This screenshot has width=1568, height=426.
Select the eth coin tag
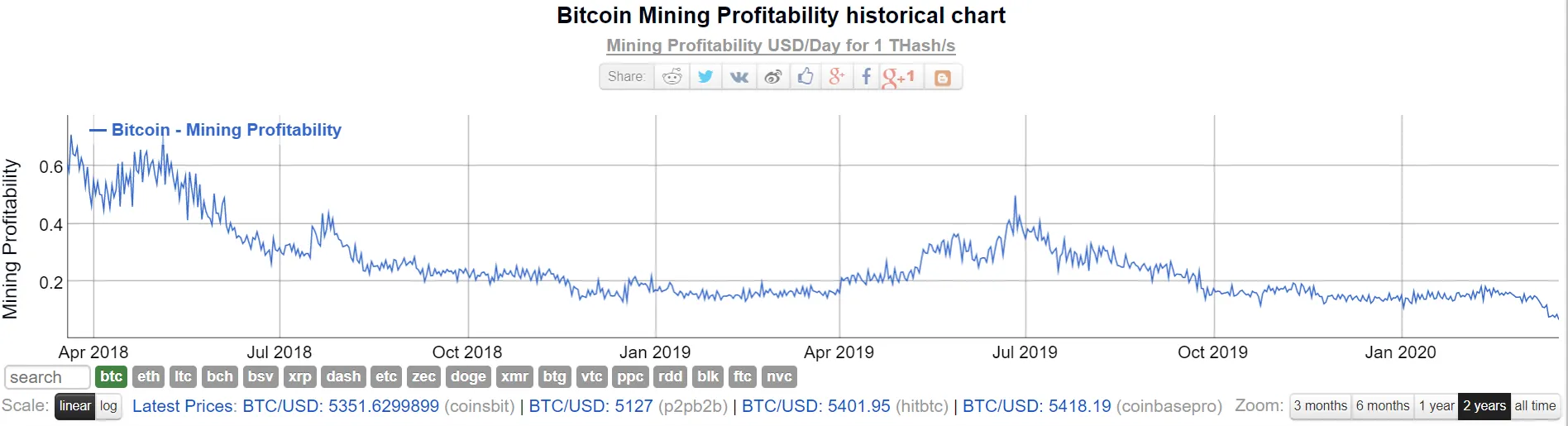point(149,377)
